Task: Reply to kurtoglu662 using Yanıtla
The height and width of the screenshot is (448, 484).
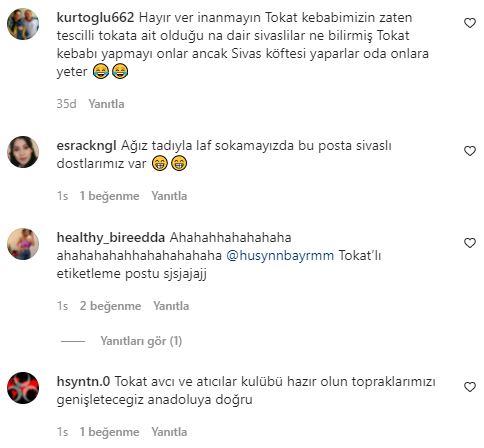Action: pyautogui.click(x=106, y=104)
